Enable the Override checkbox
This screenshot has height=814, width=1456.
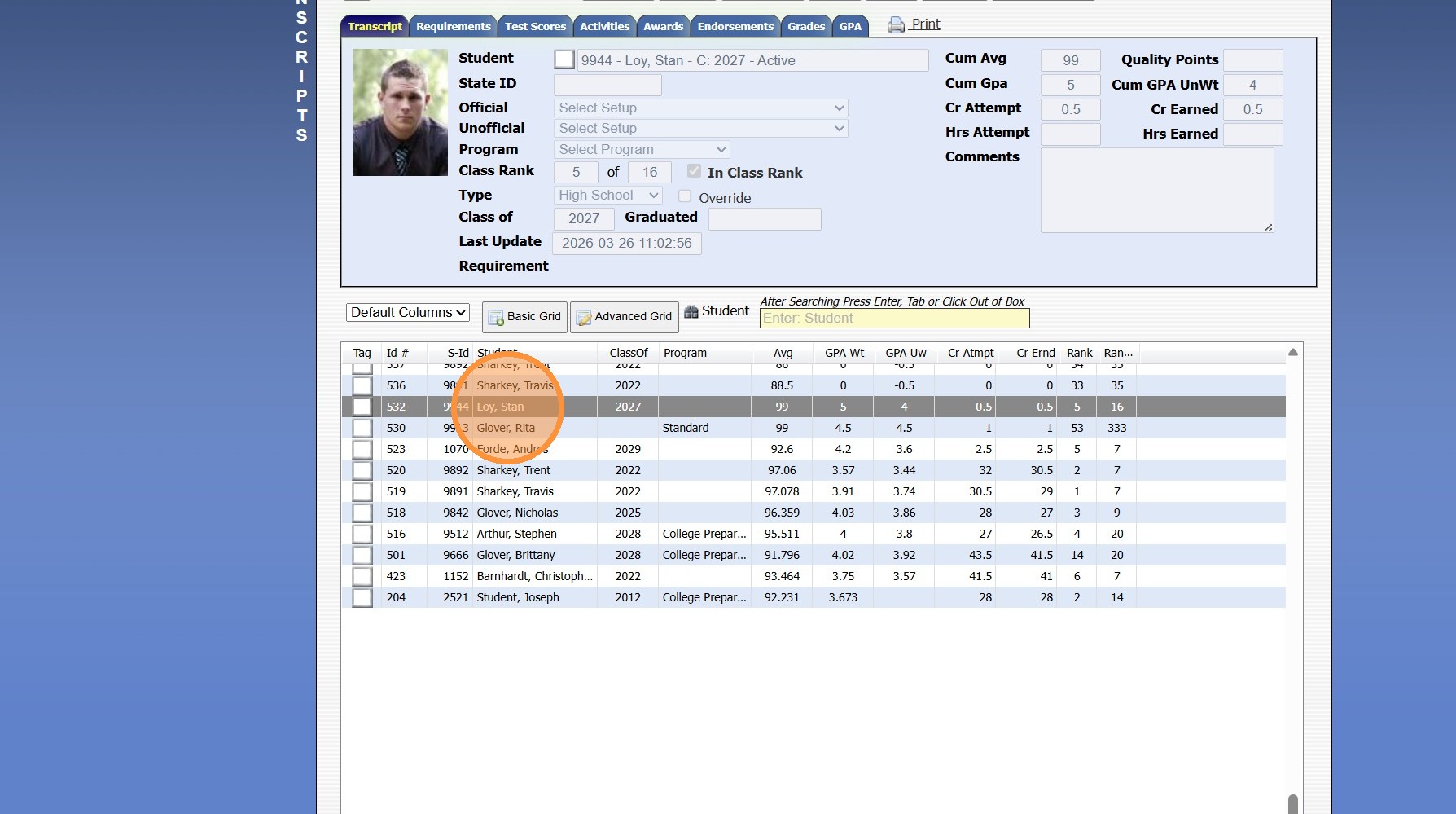coord(685,196)
